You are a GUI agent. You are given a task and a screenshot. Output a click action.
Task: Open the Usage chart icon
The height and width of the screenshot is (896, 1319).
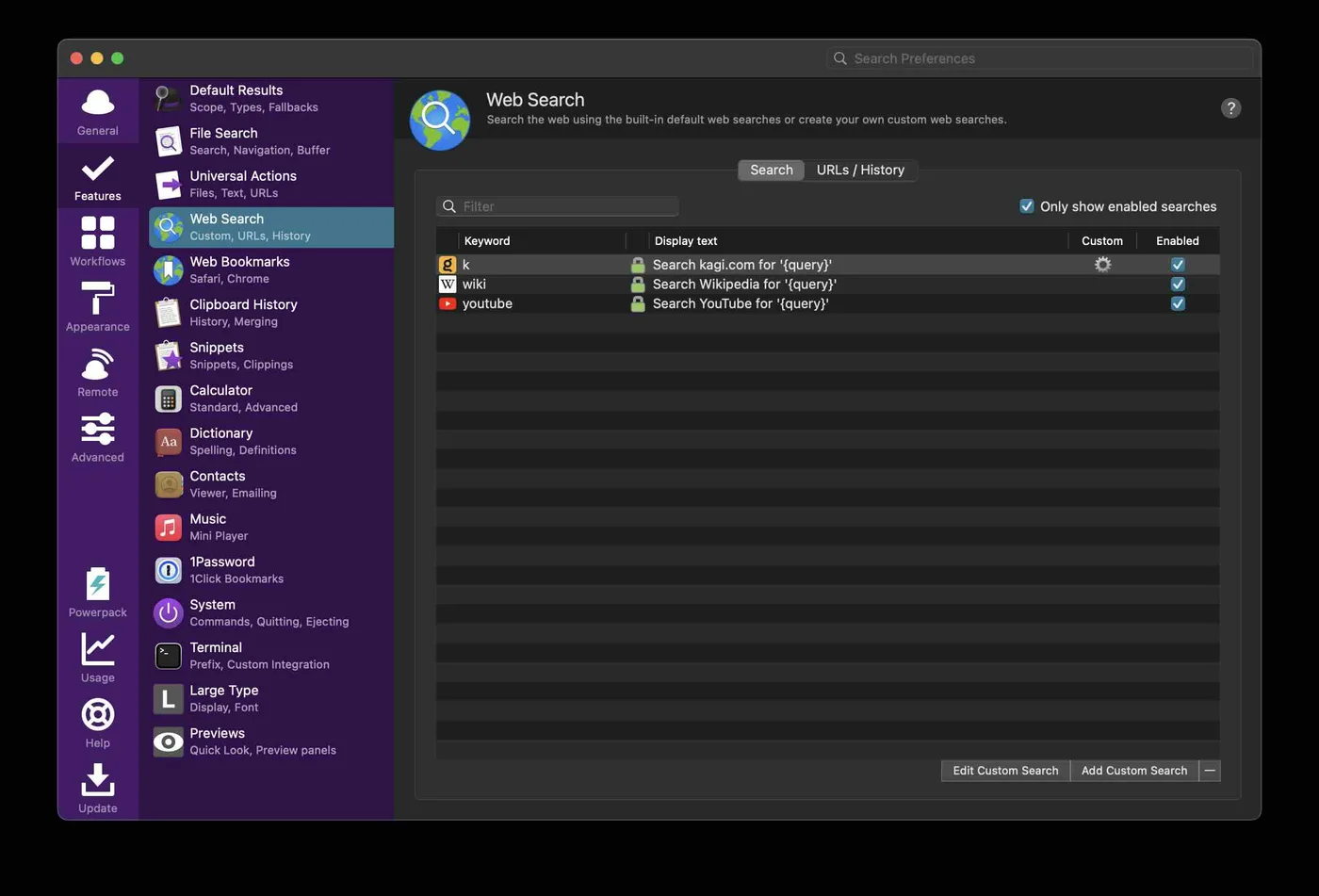[98, 650]
